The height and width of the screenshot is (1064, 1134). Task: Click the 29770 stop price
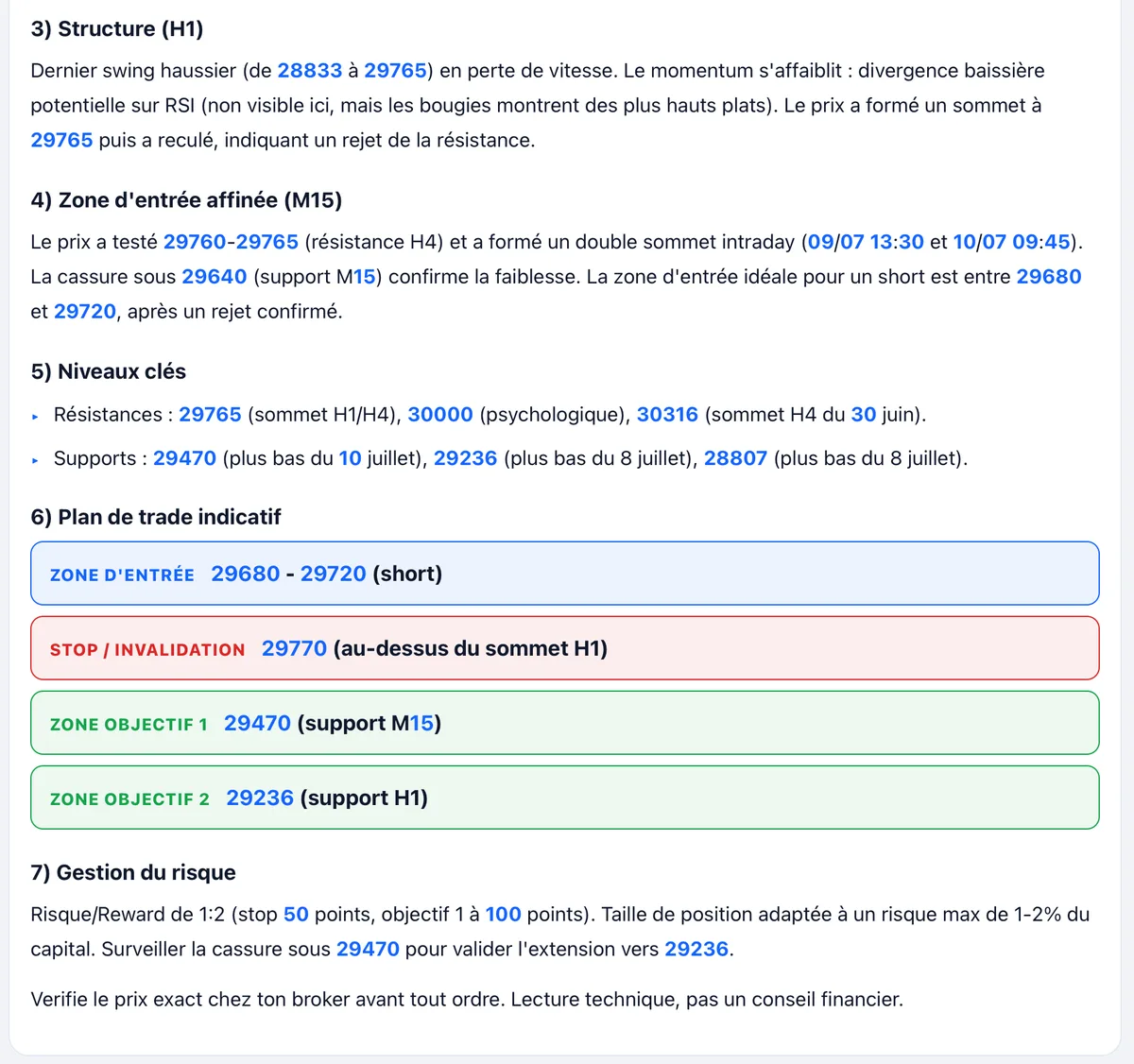[295, 648]
